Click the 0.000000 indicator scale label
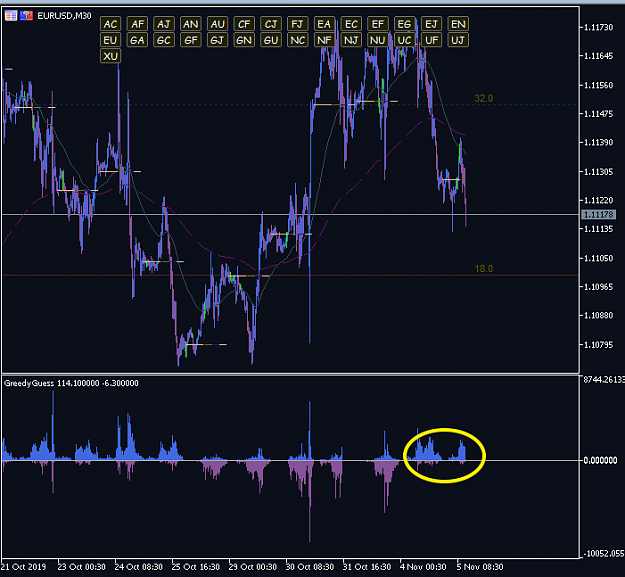This screenshot has height=577, width=625. (x=602, y=461)
